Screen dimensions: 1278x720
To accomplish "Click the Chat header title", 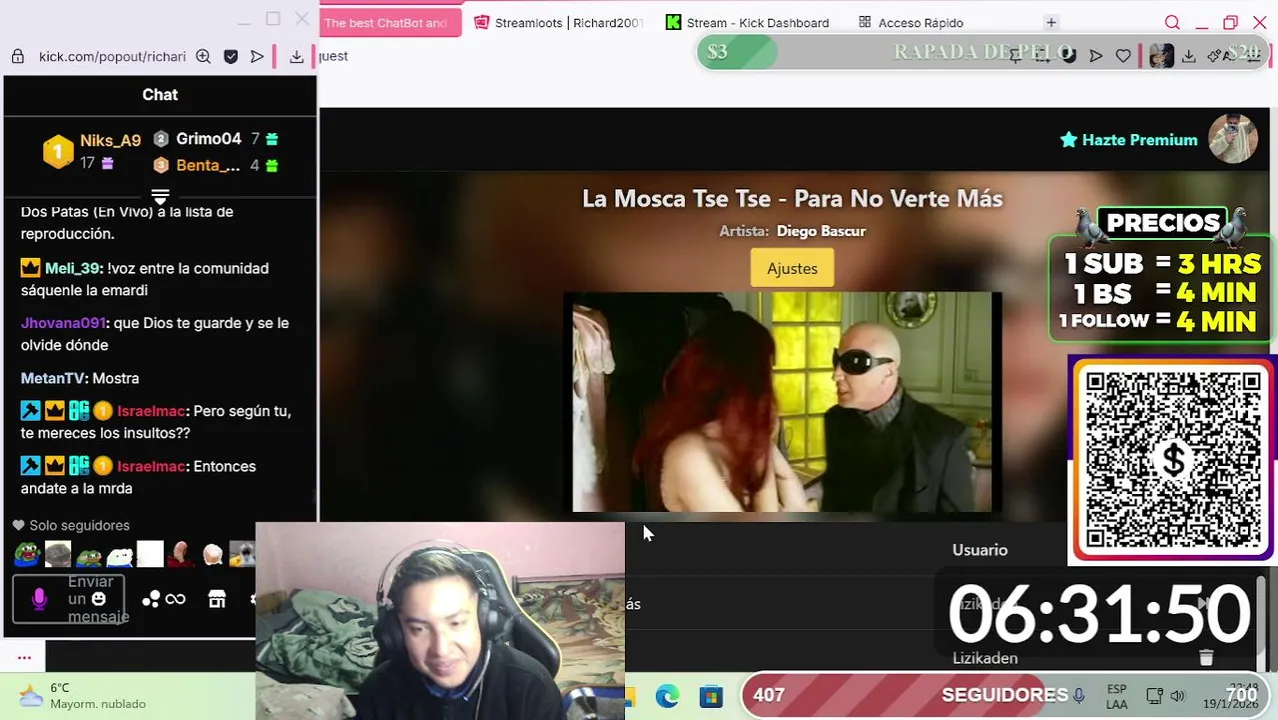I will tap(160, 95).
